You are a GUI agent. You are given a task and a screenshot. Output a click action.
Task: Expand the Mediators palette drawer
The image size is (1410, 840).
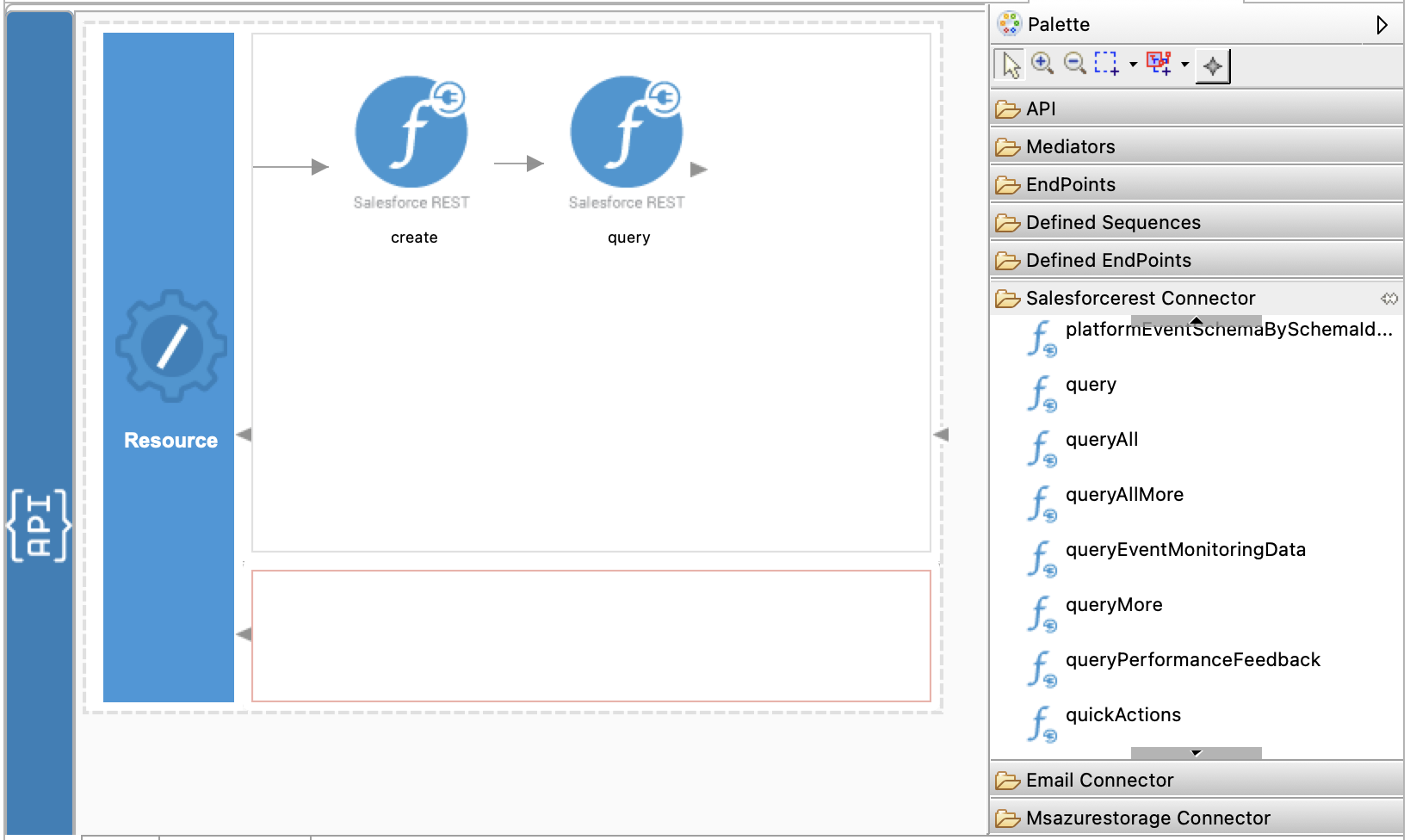pos(1197,146)
